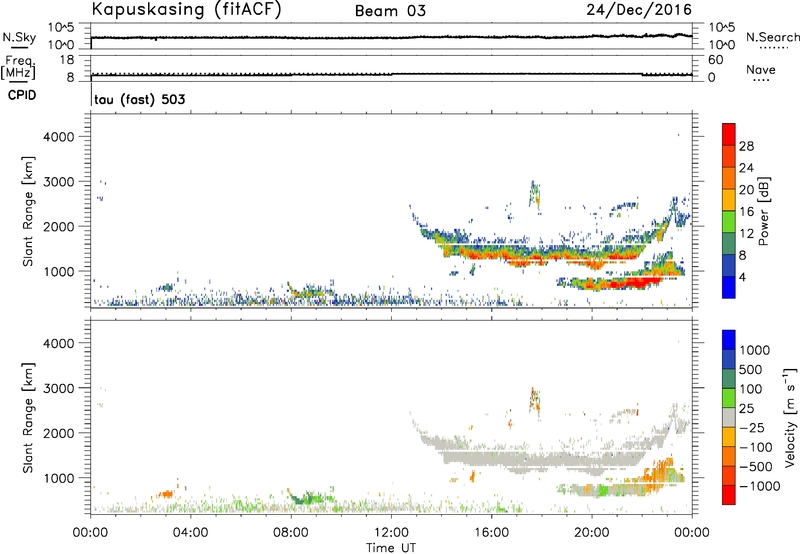Click the 'N.Search' legend label
Screen dimensions: 800x554
[772, 37]
